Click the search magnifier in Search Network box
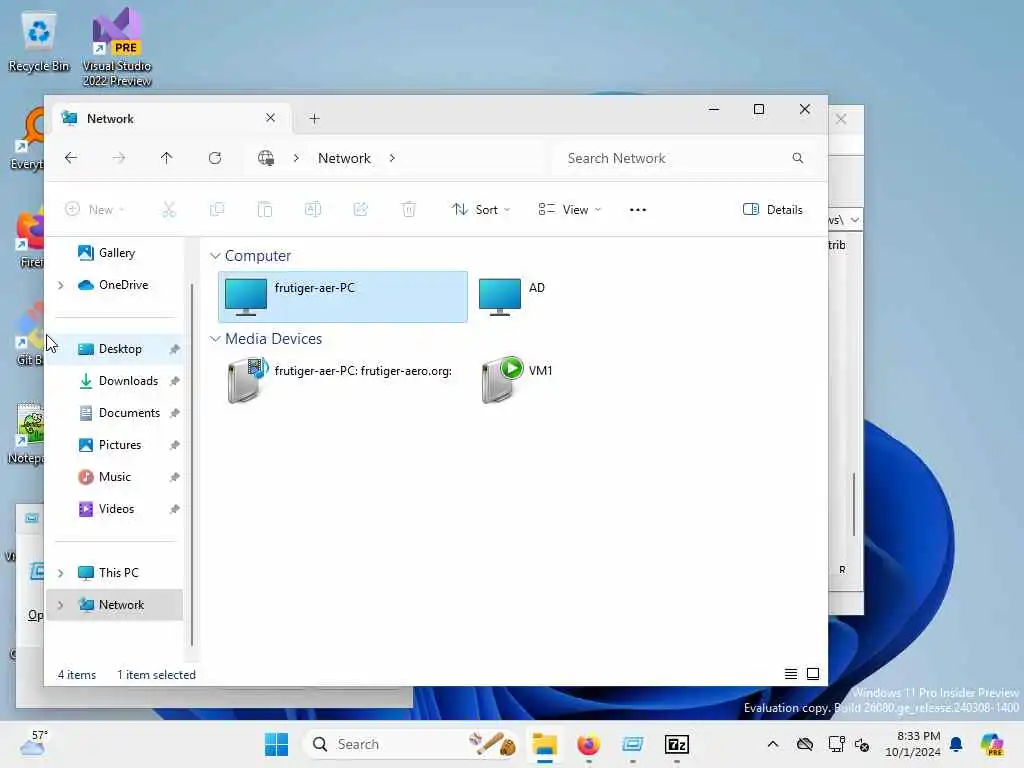 pos(797,158)
